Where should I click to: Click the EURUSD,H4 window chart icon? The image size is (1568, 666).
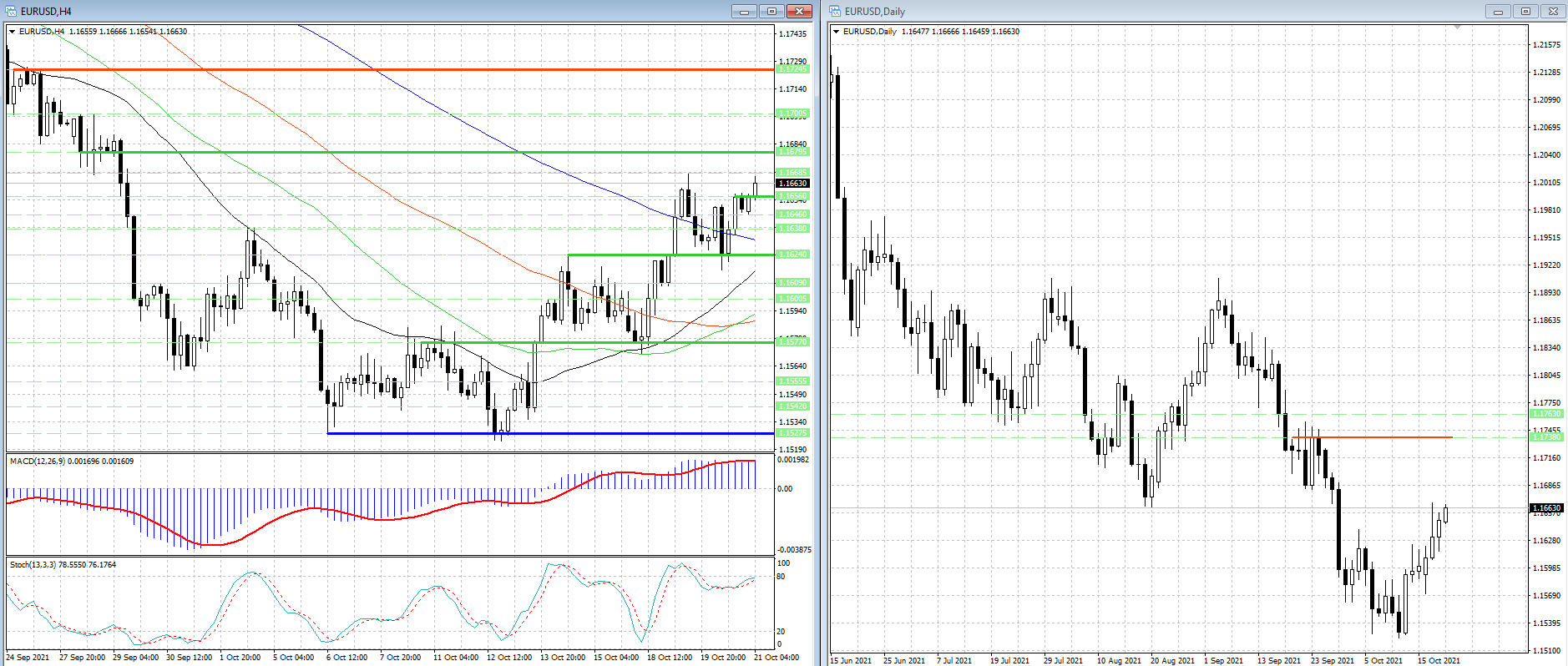tap(11, 11)
